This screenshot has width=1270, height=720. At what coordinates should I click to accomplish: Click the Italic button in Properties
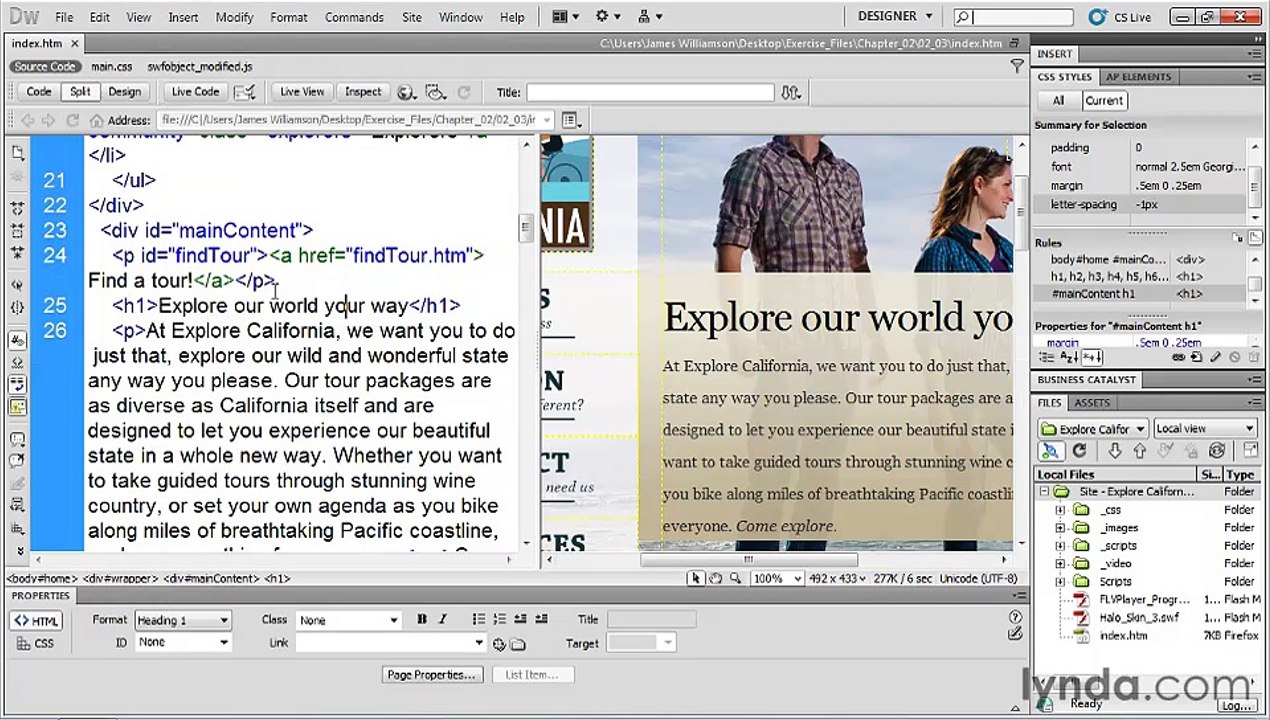pyautogui.click(x=442, y=620)
